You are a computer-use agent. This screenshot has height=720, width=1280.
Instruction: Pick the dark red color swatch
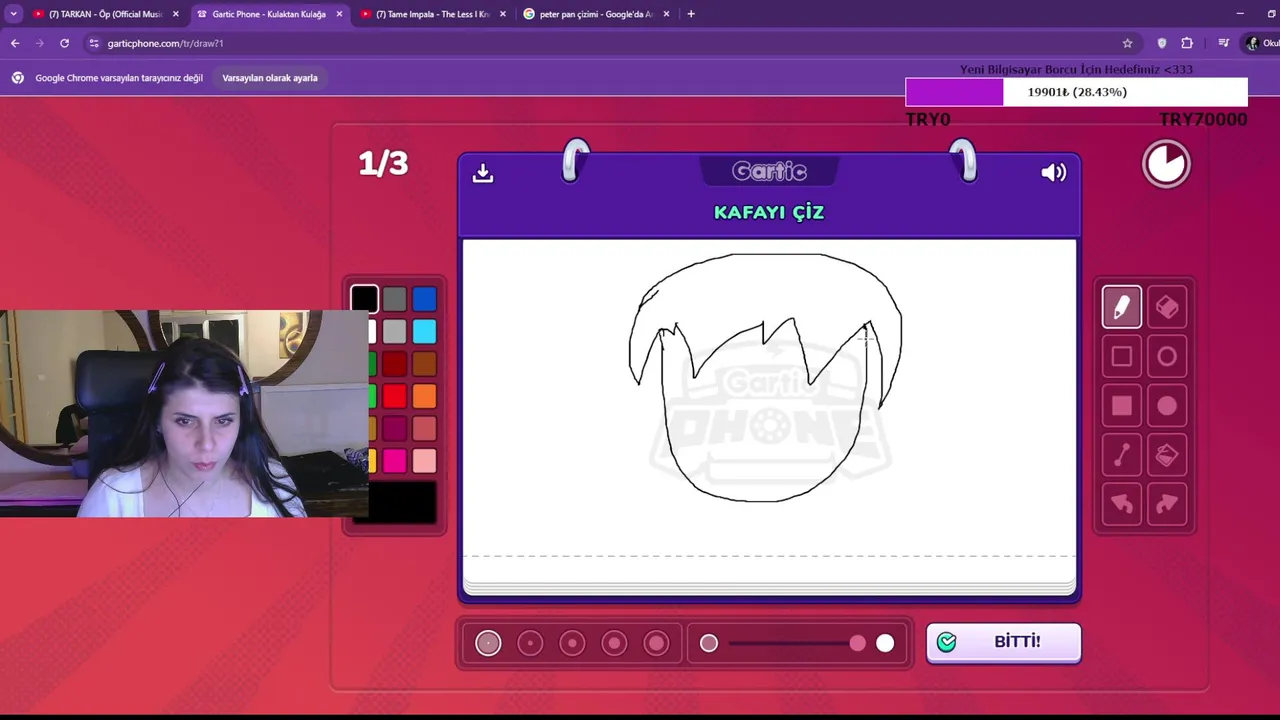[395, 364]
